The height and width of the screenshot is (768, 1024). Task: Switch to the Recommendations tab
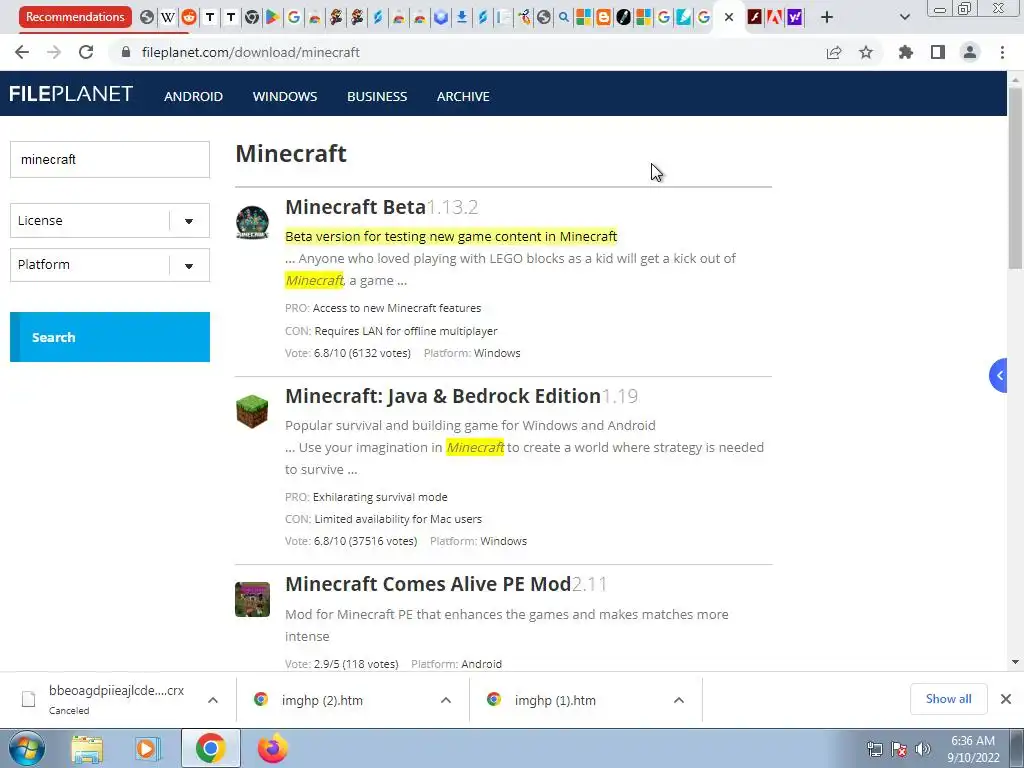[x=75, y=17]
